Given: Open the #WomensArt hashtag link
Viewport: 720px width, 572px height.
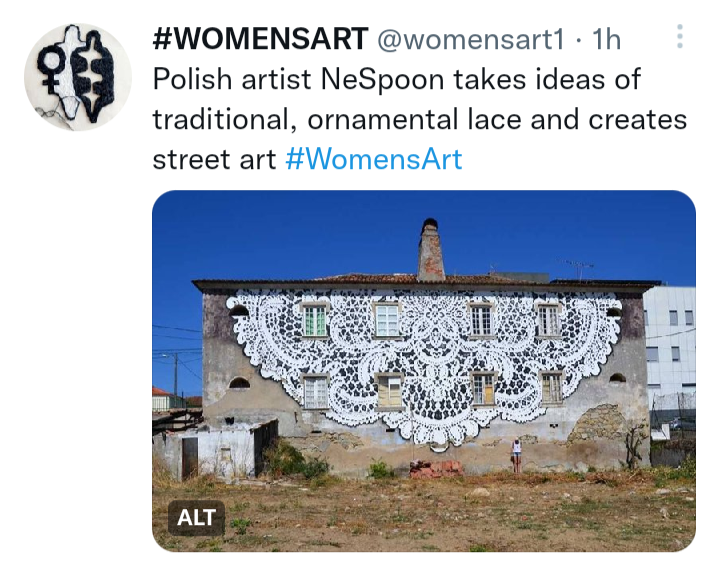Looking at the screenshot, I should click(373, 159).
